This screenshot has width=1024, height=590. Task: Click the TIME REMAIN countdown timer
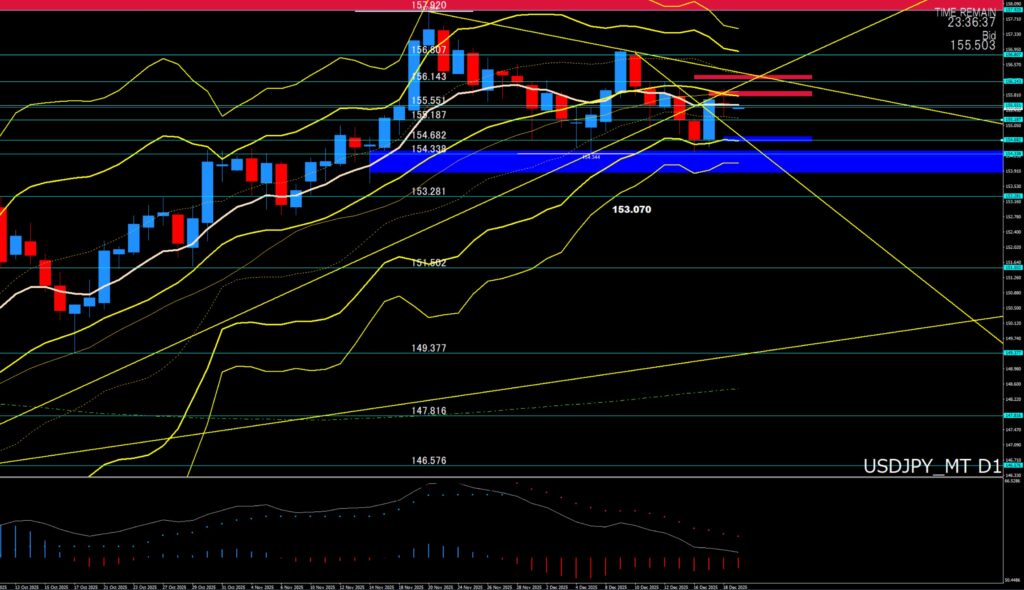click(965, 21)
